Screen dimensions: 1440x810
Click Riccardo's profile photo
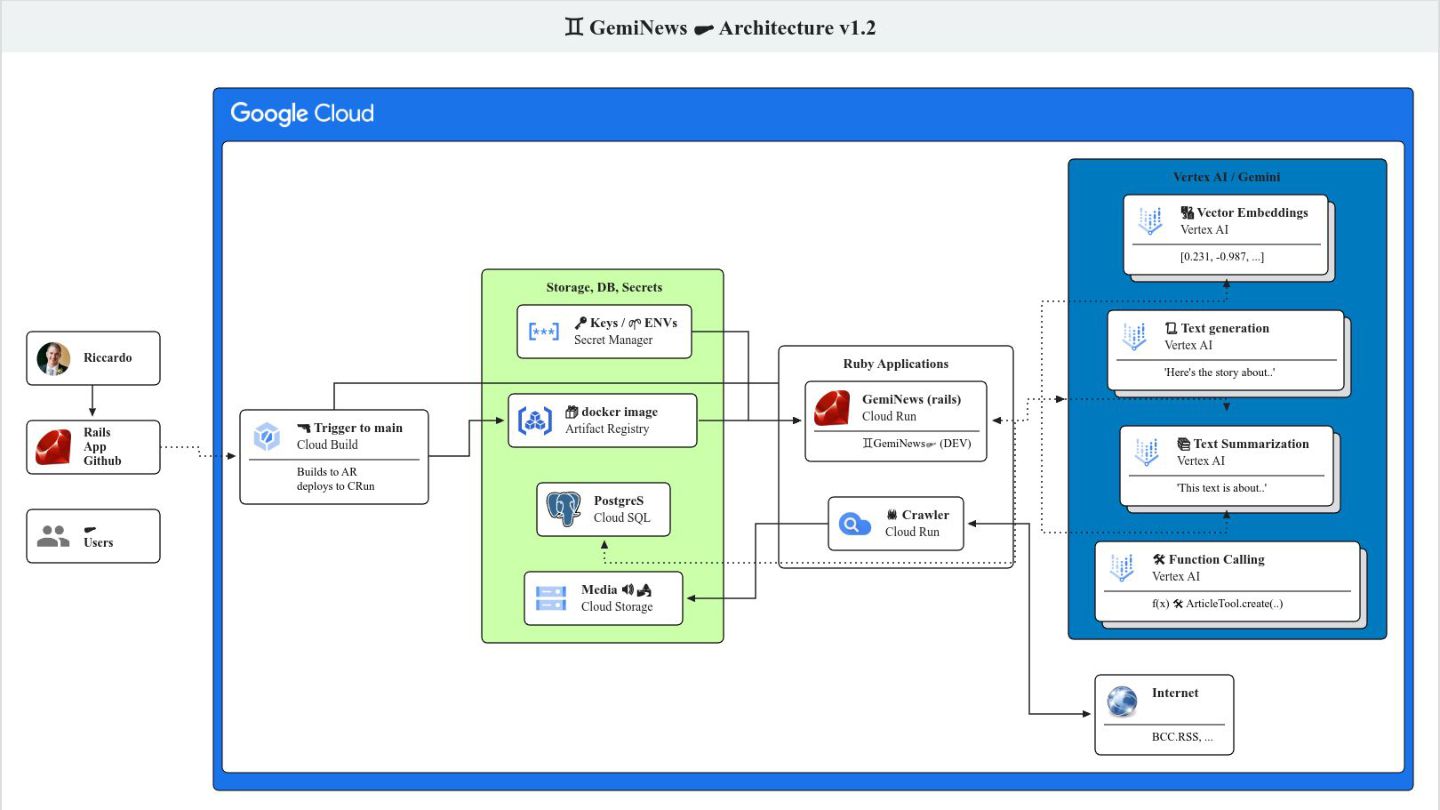coord(53,358)
